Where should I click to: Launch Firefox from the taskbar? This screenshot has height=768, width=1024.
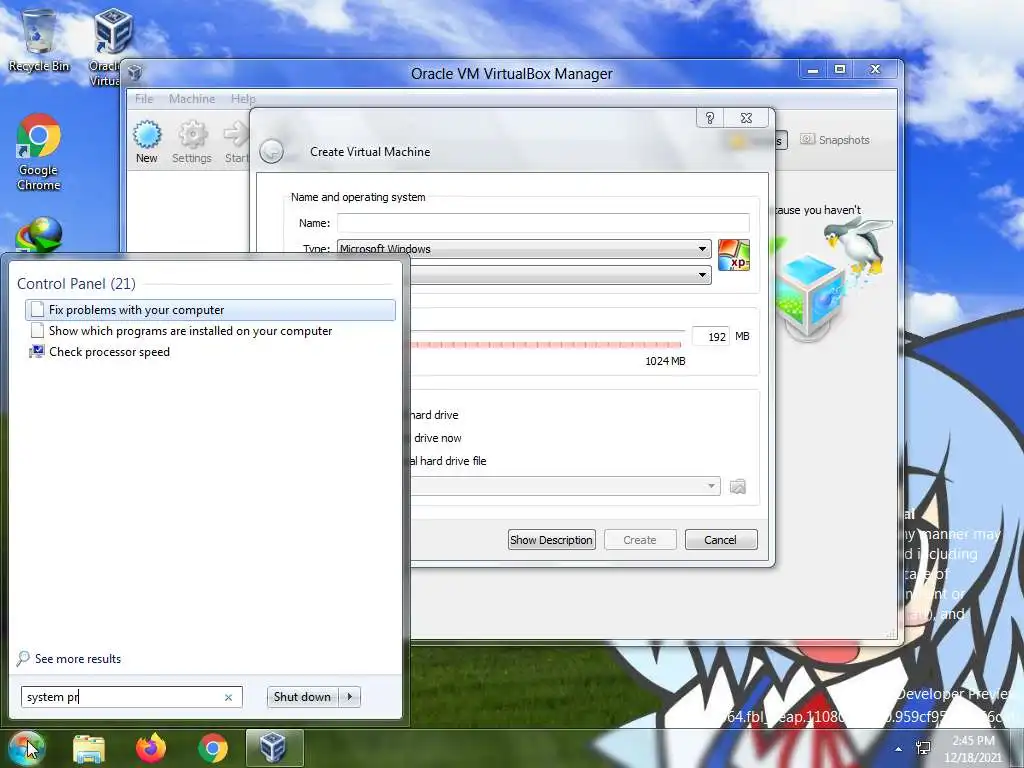[x=151, y=748]
